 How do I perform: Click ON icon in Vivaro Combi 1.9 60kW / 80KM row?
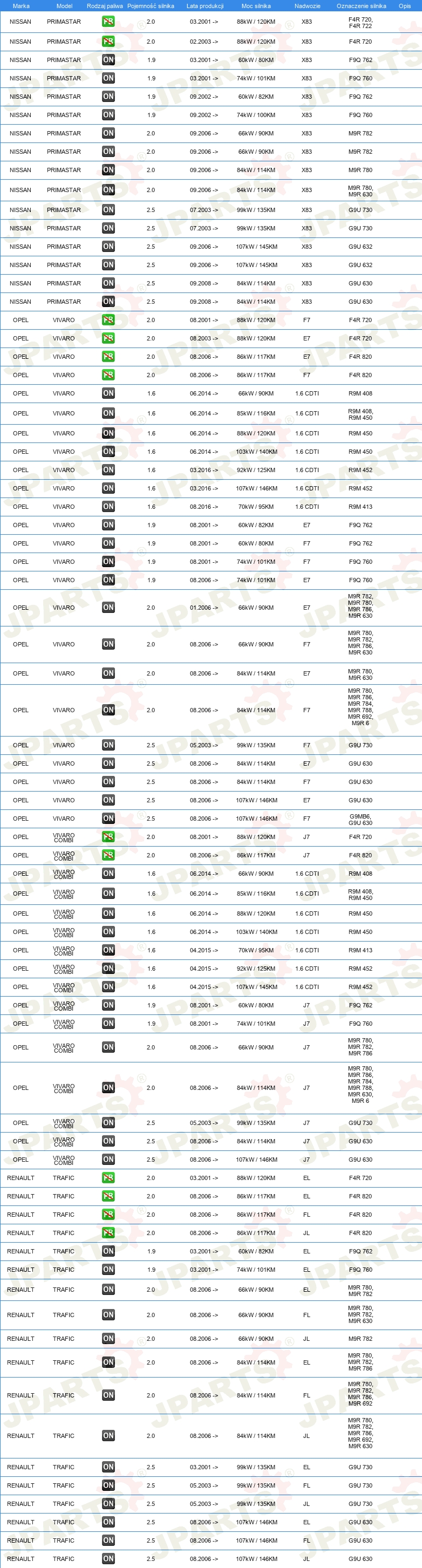point(108,1005)
